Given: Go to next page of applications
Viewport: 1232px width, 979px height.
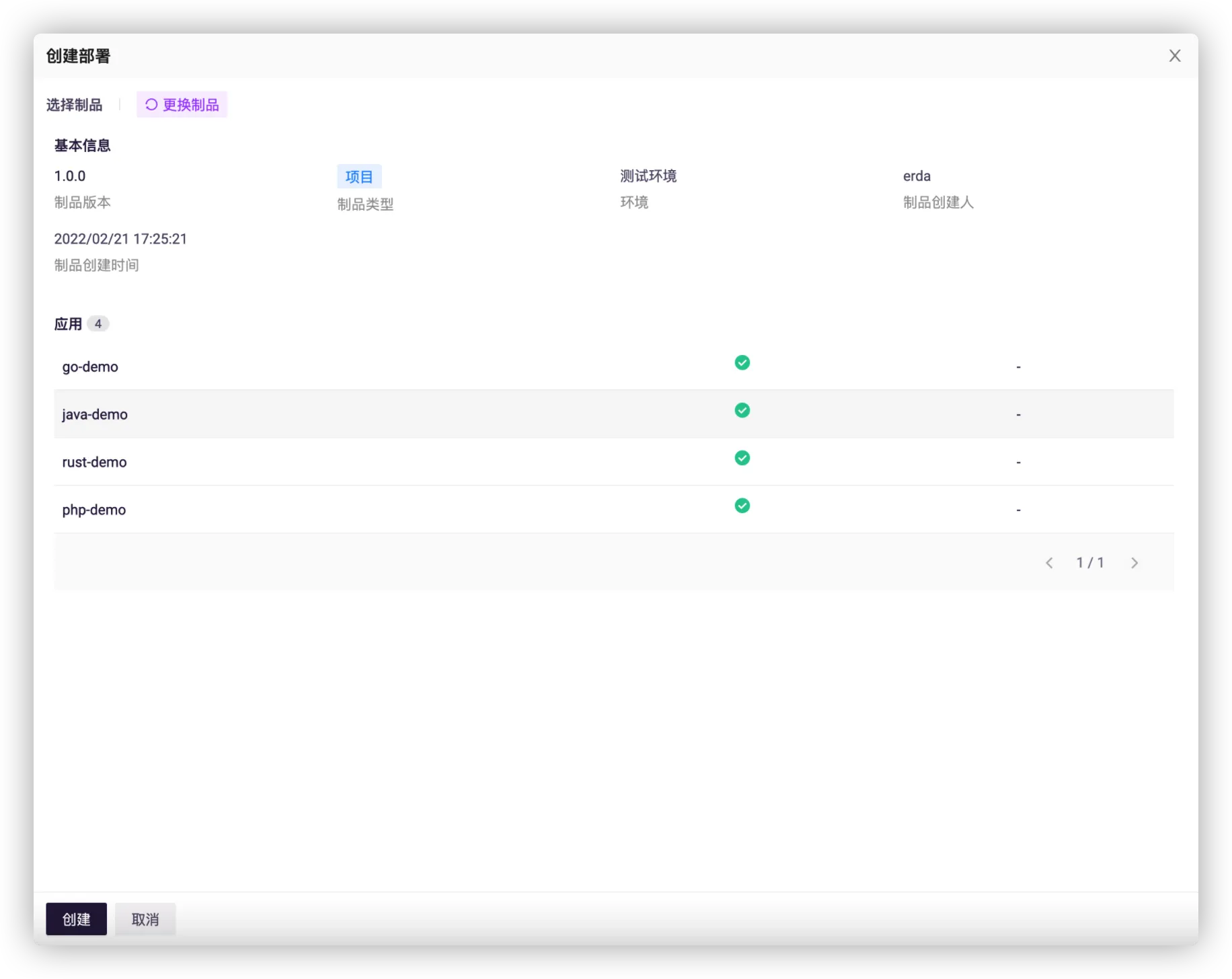Looking at the screenshot, I should [x=1134, y=563].
